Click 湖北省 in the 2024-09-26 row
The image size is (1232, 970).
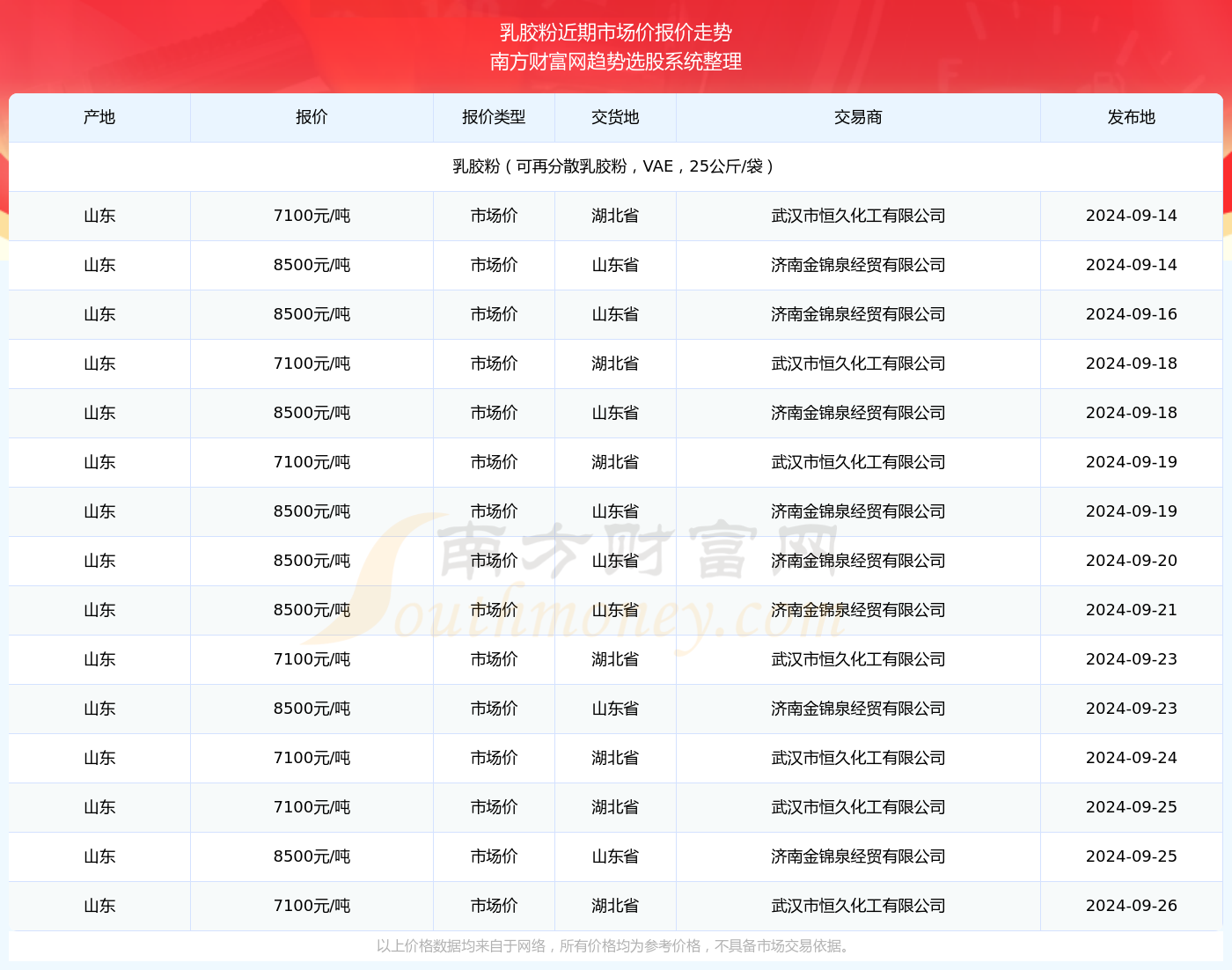tap(615, 906)
